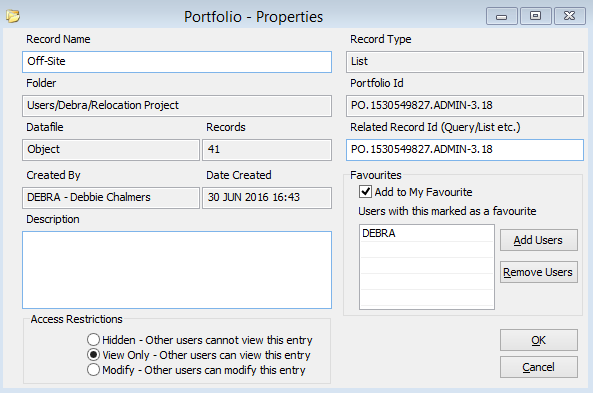Click into the empty Description text area
The width and height of the screenshot is (593, 393).
click(x=177, y=270)
